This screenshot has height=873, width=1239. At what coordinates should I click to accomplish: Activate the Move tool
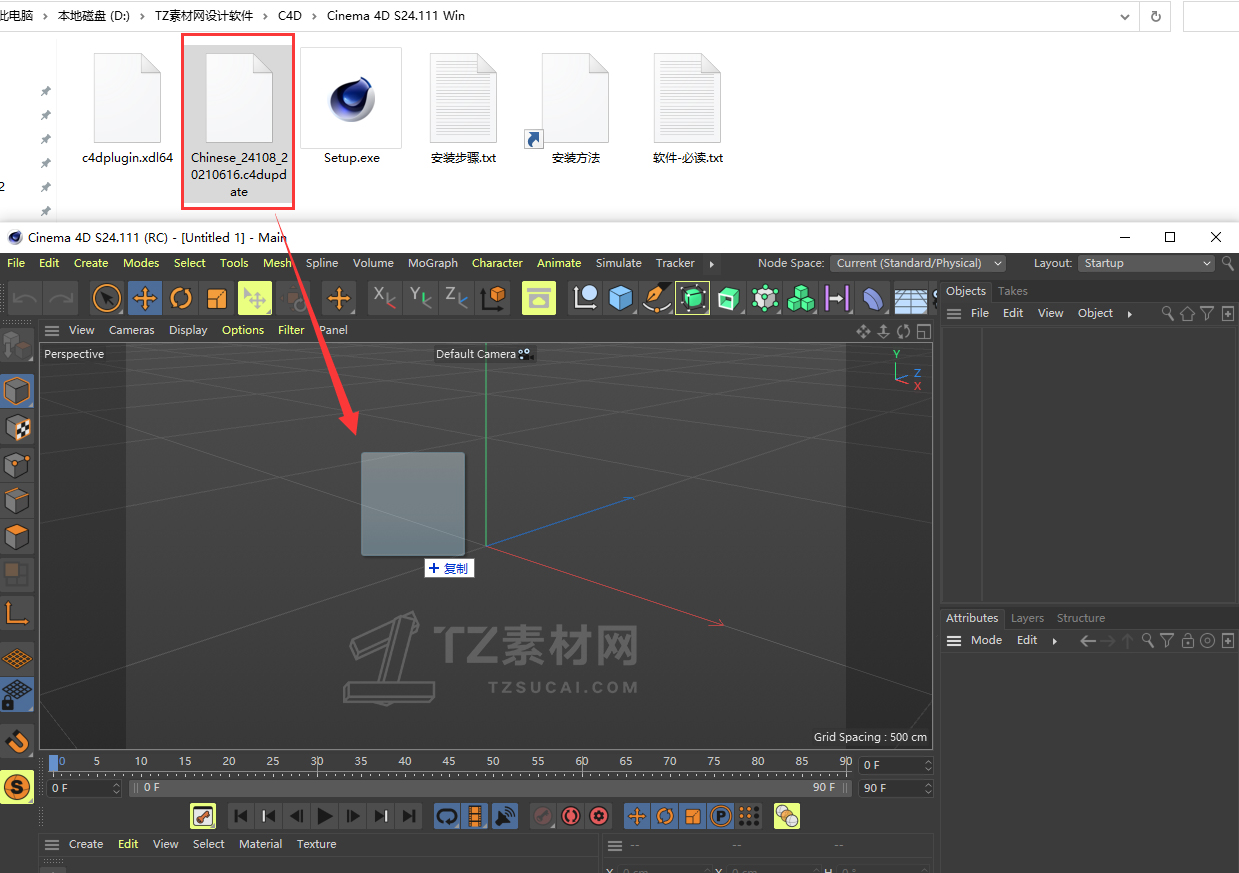[x=145, y=298]
